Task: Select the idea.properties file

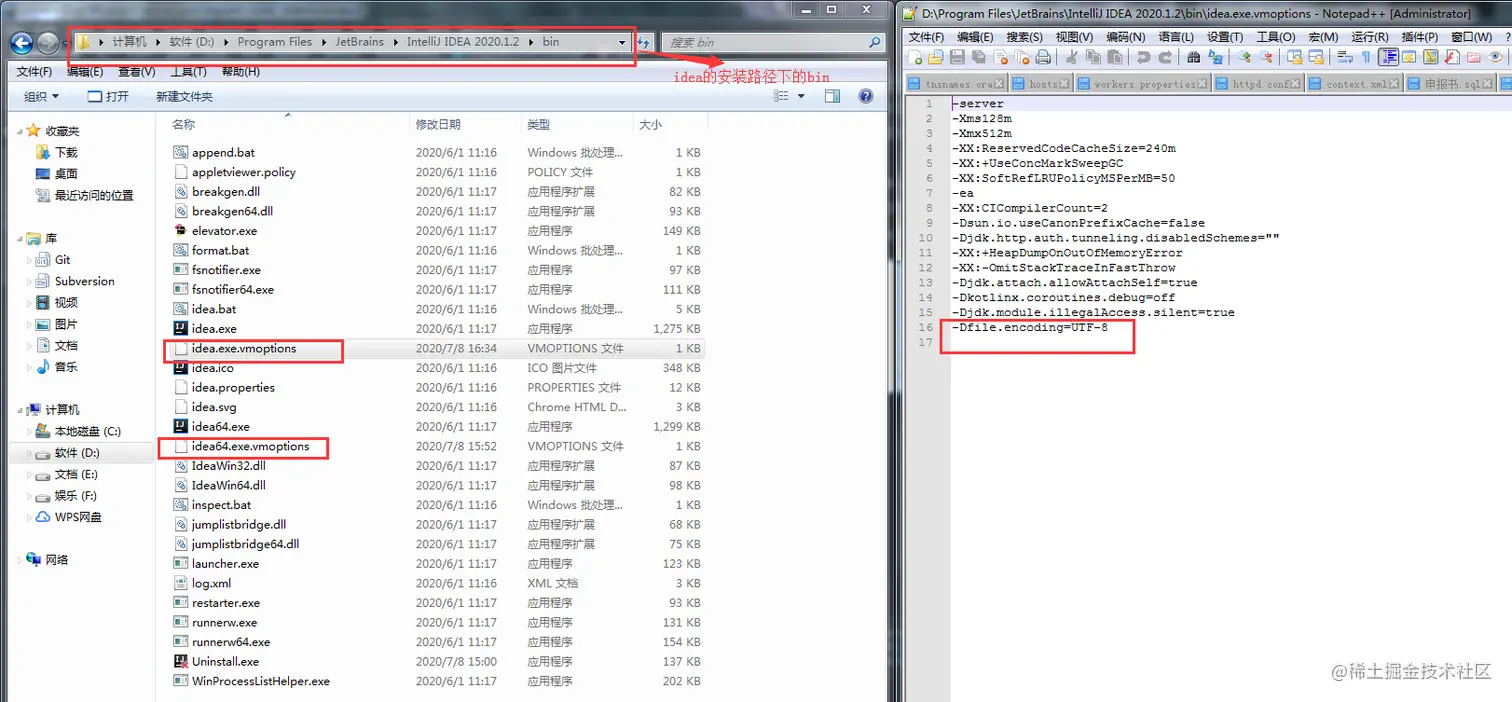Action: (x=233, y=387)
